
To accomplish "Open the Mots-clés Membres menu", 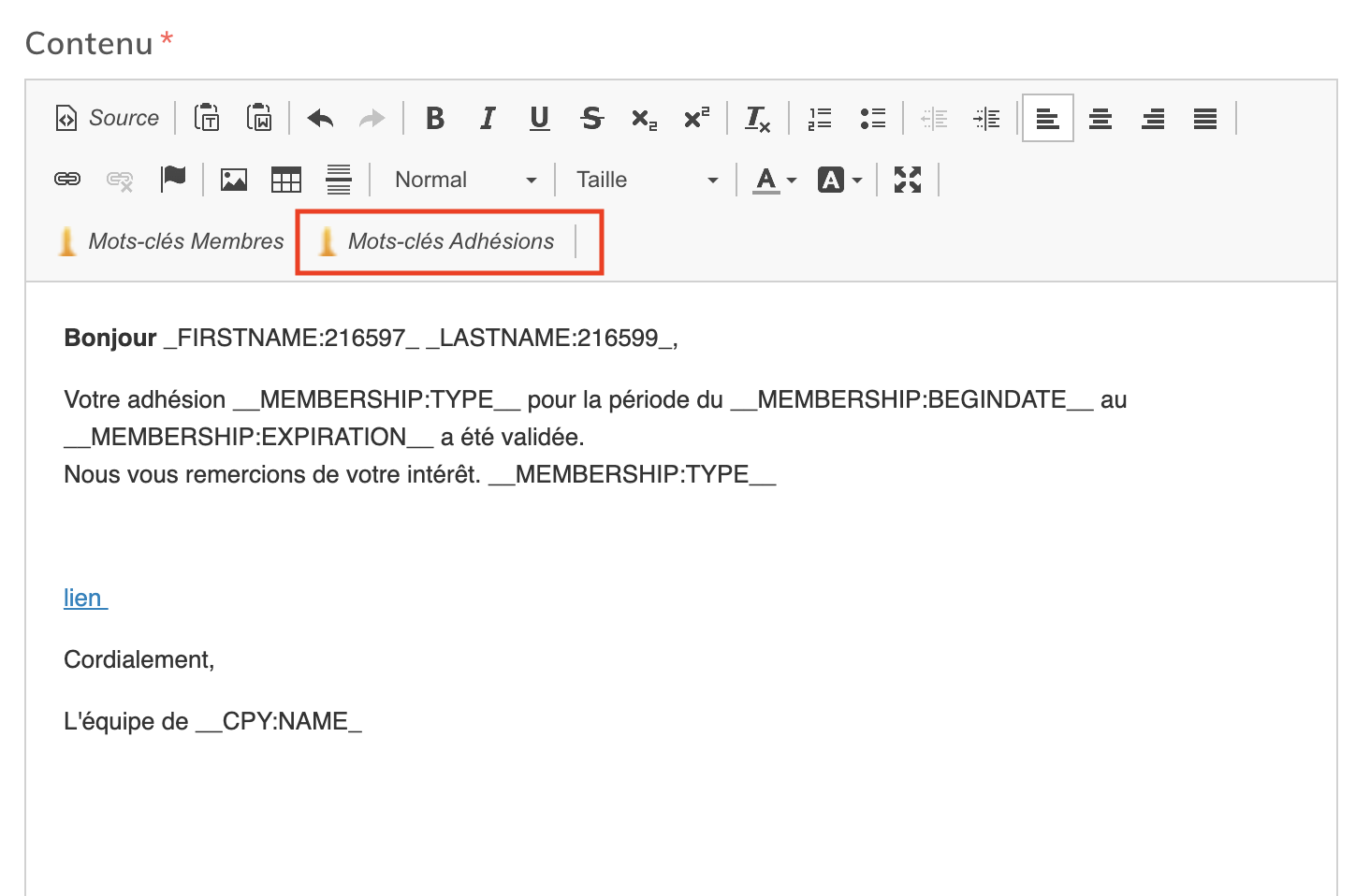I will [172, 241].
